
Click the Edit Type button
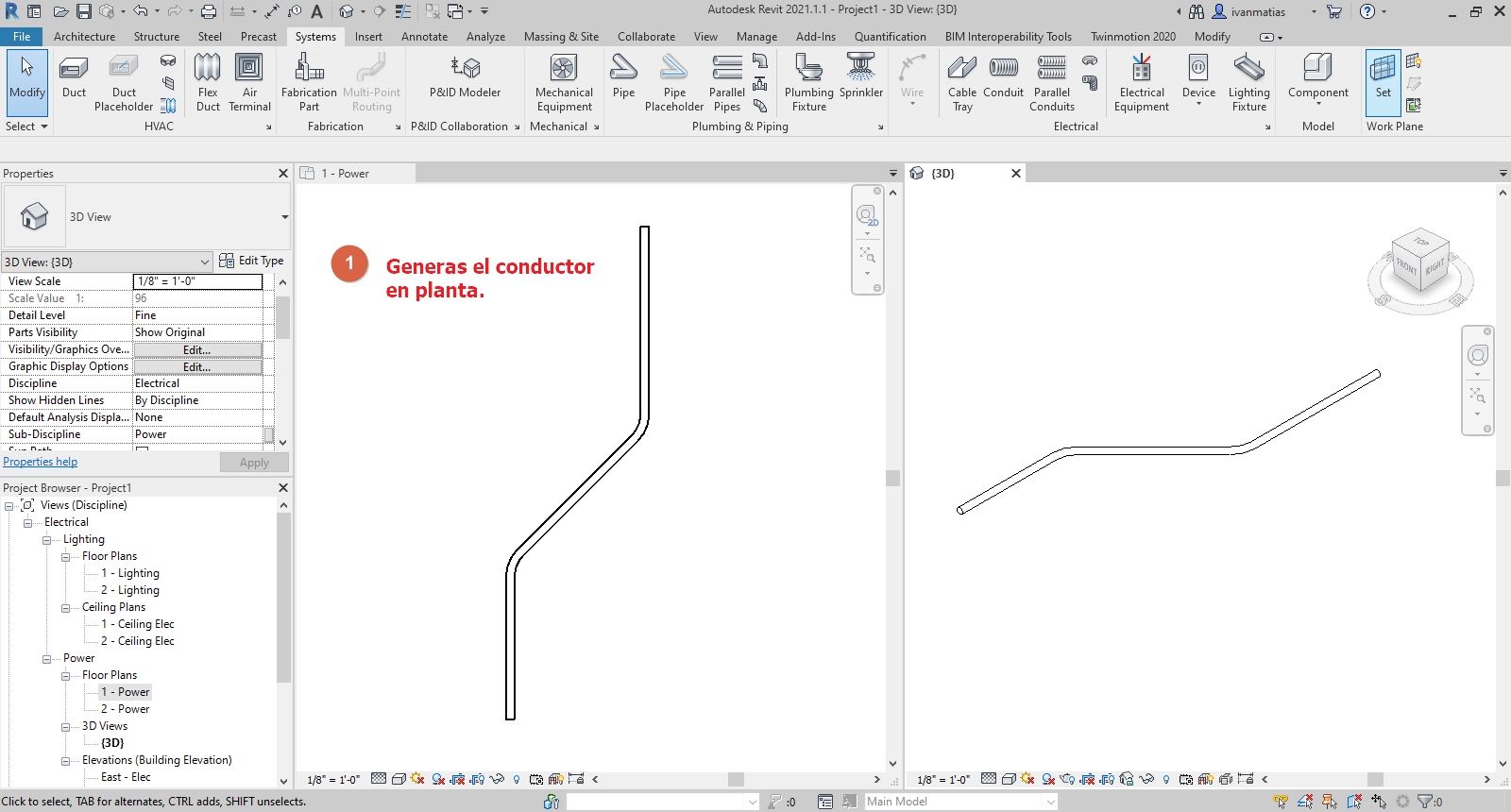(251, 261)
